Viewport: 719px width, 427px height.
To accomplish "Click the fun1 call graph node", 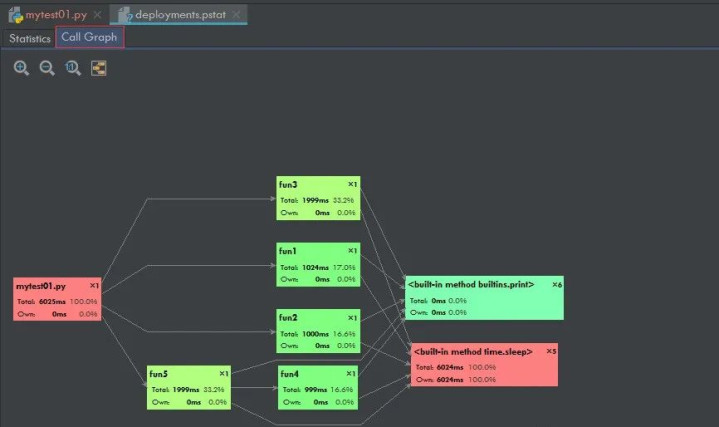I will point(318,264).
